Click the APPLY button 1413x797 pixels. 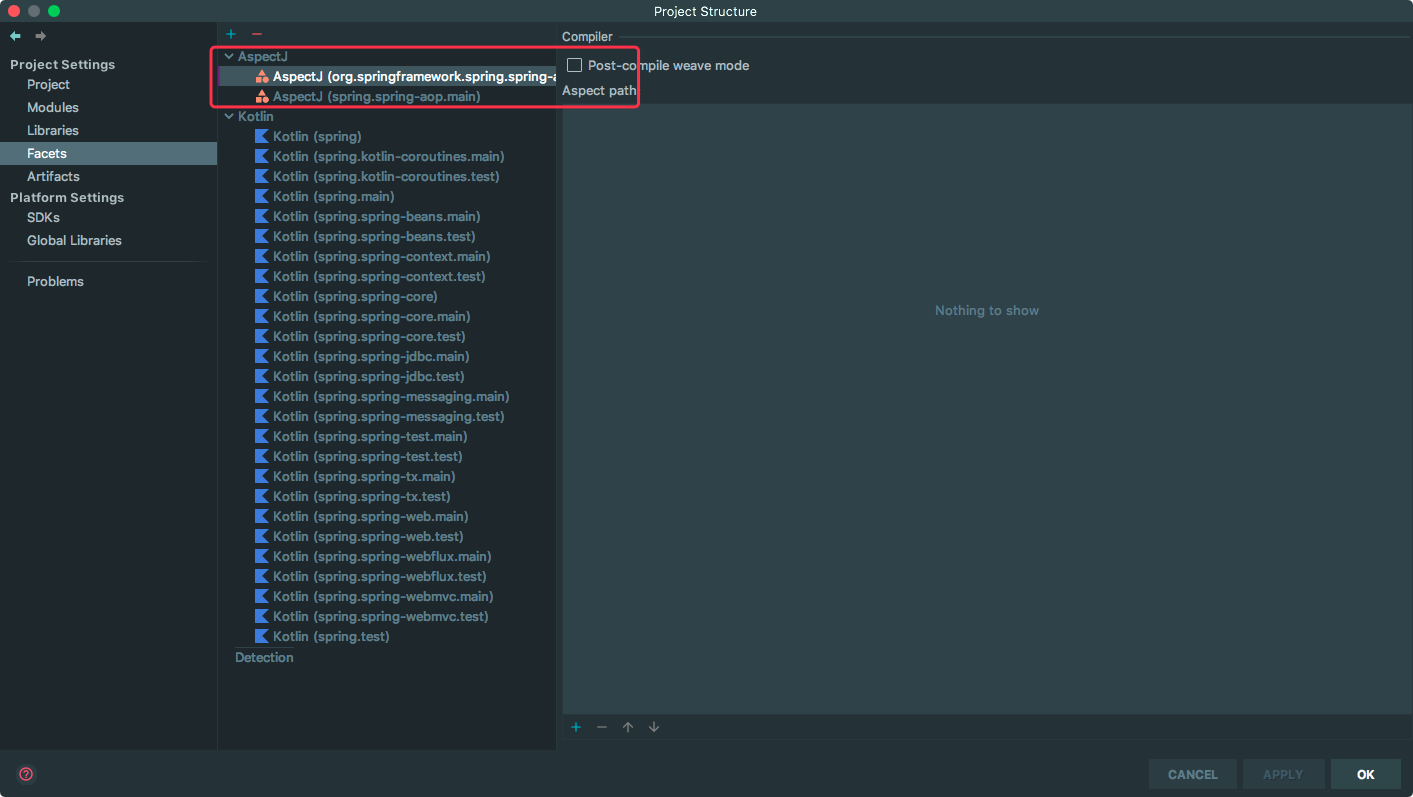[1283, 774]
